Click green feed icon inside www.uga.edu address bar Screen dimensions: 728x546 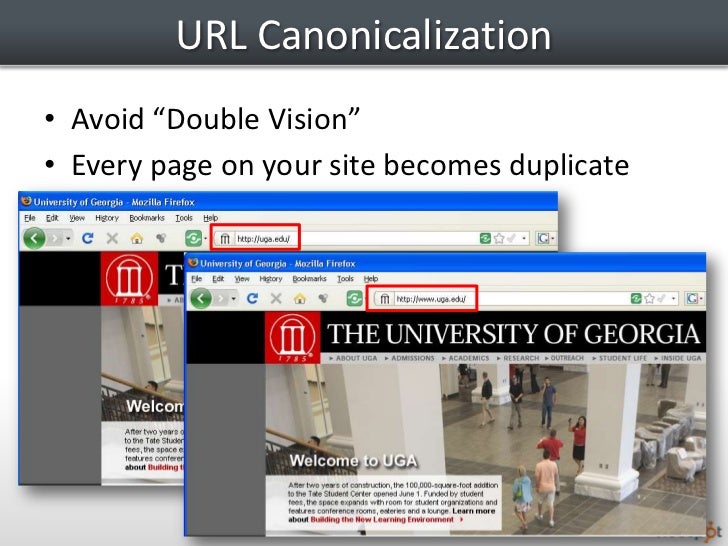(636, 299)
